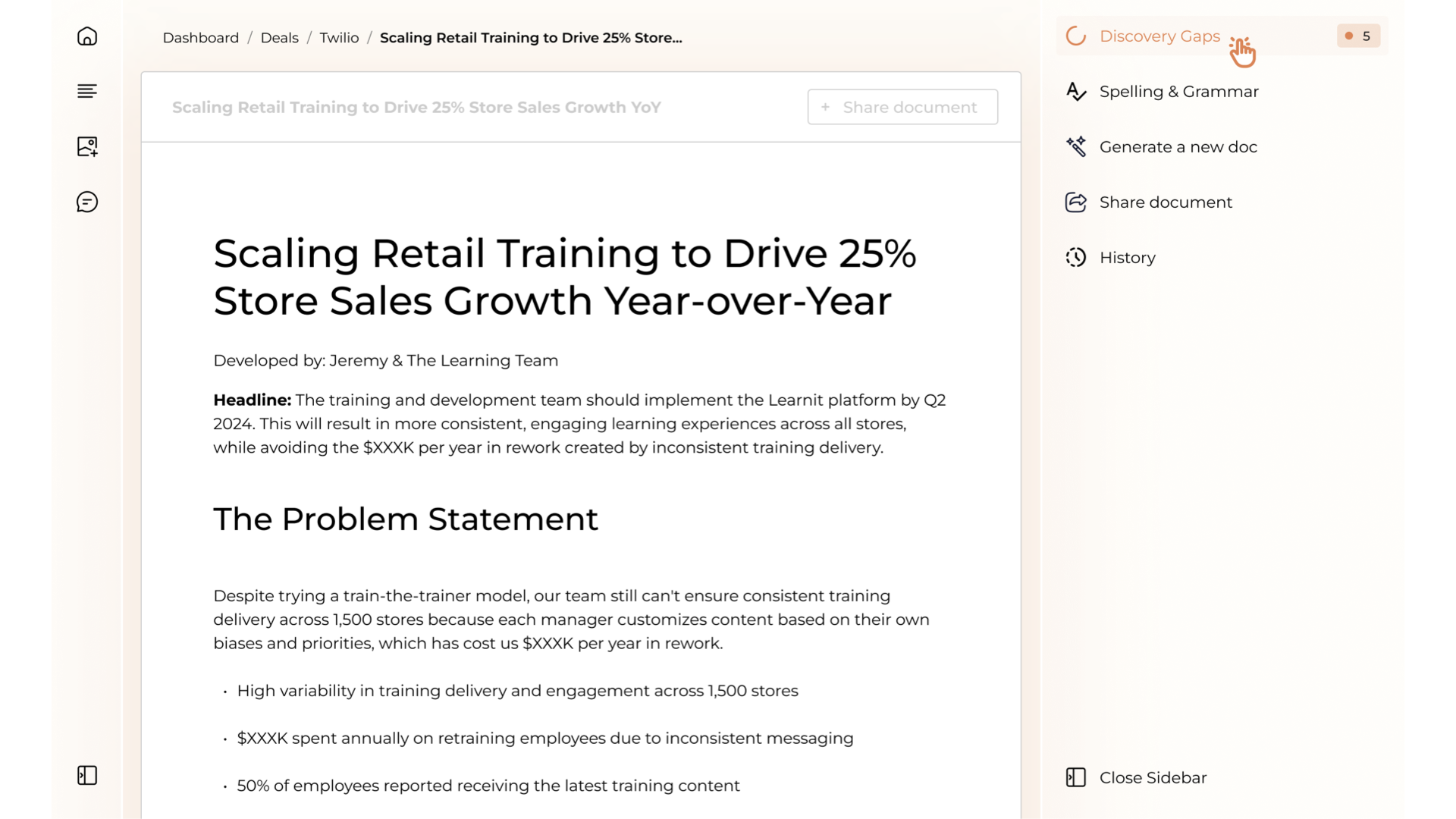1456x819 pixels.
Task: Select Generate a new doc option
Action: (x=1178, y=147)
